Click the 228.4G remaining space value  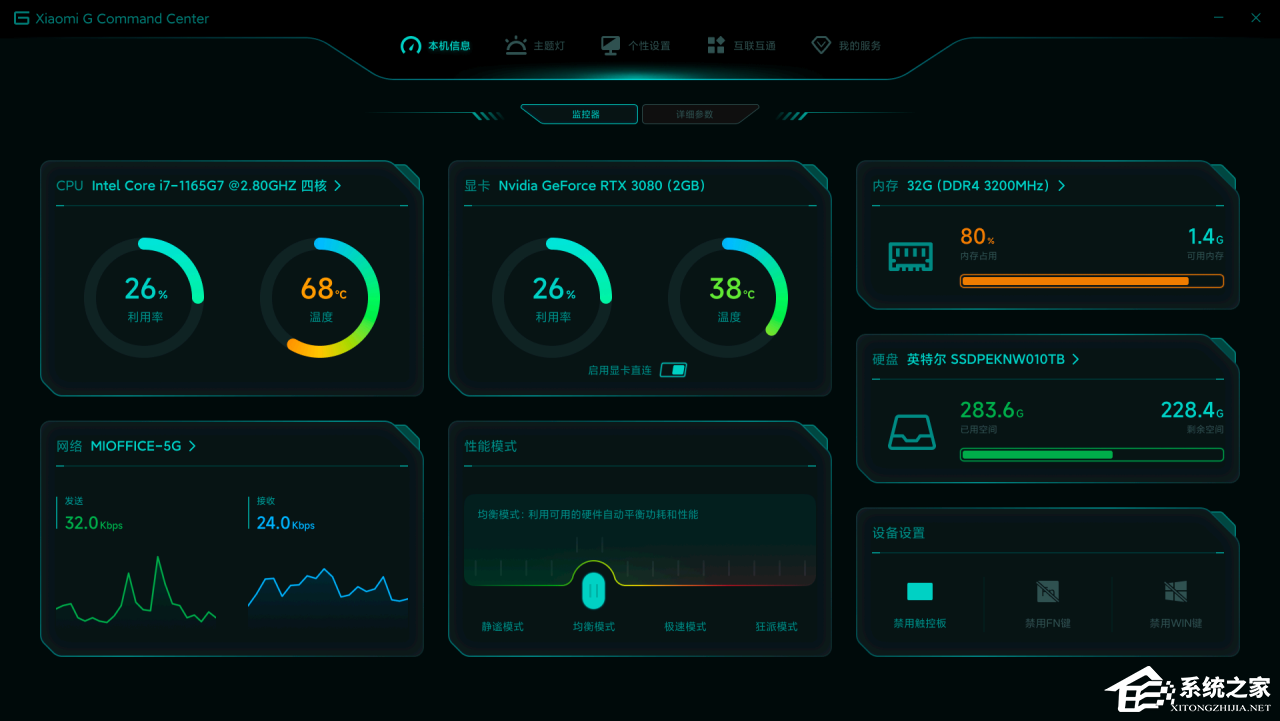(1192, 410)
